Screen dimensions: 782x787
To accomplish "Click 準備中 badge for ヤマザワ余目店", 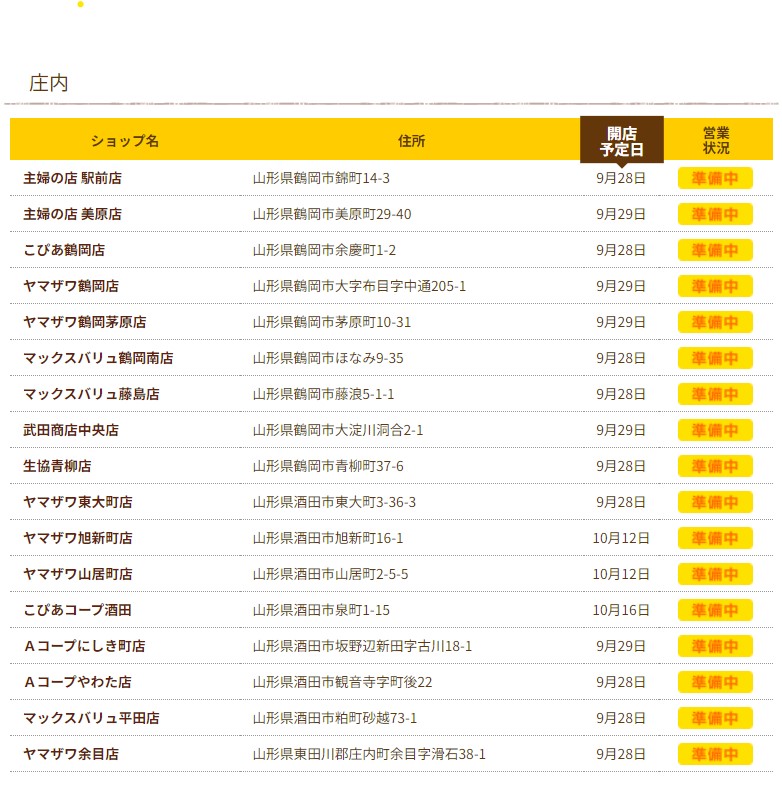I will [x=715, y=754].
